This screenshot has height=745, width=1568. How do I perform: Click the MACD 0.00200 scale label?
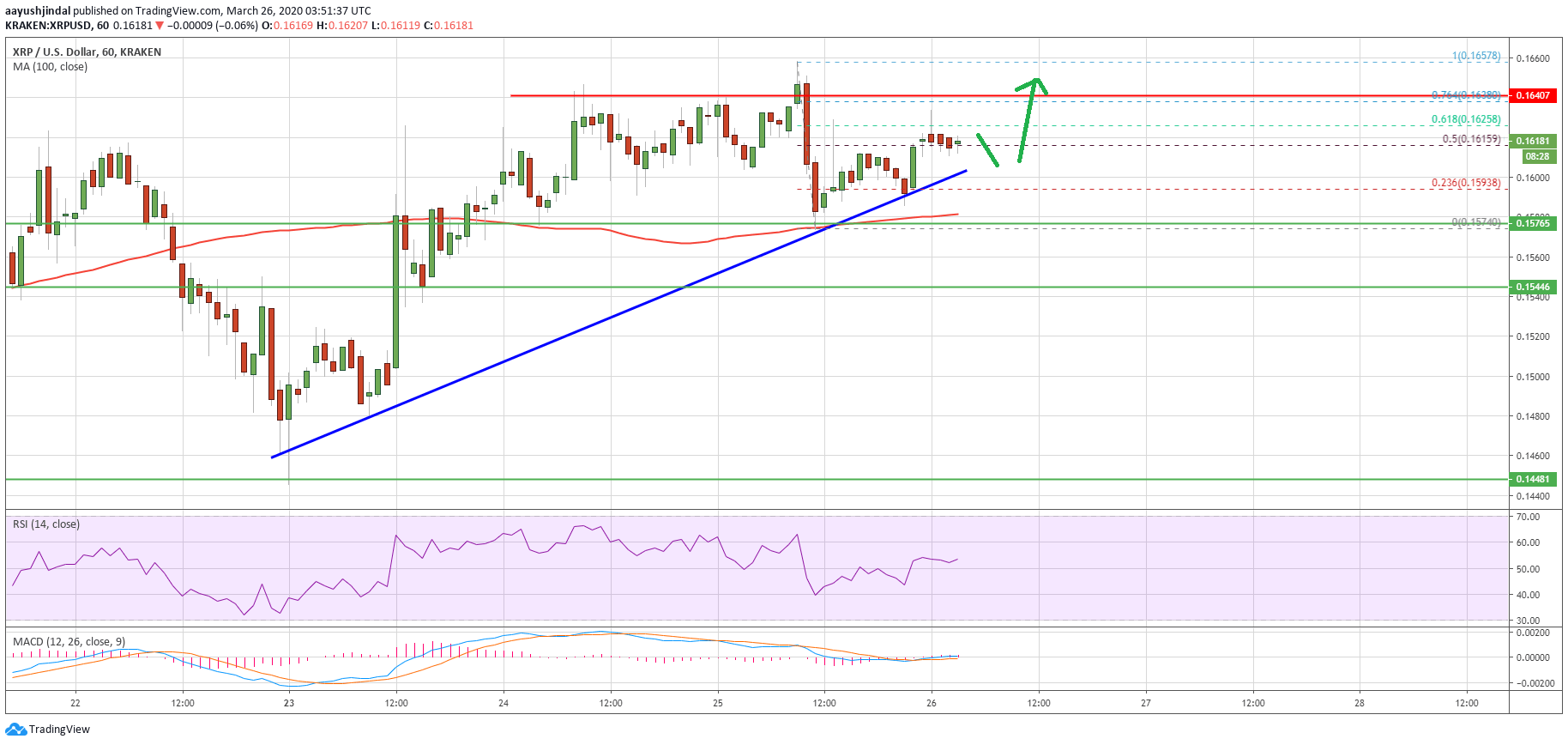tap(1533, 633)
